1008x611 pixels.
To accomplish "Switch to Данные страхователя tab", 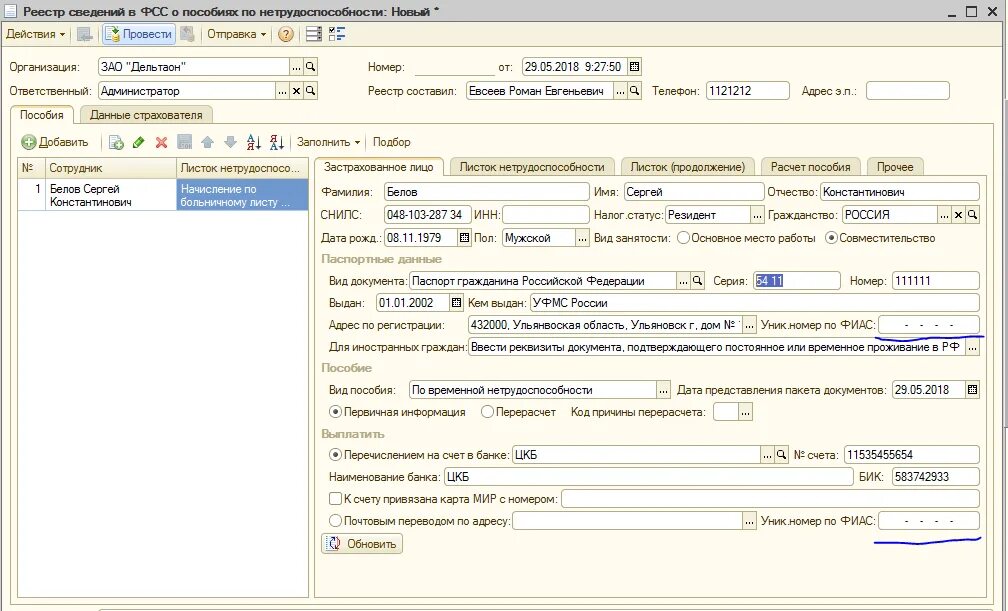I will (x=146, y=115).
